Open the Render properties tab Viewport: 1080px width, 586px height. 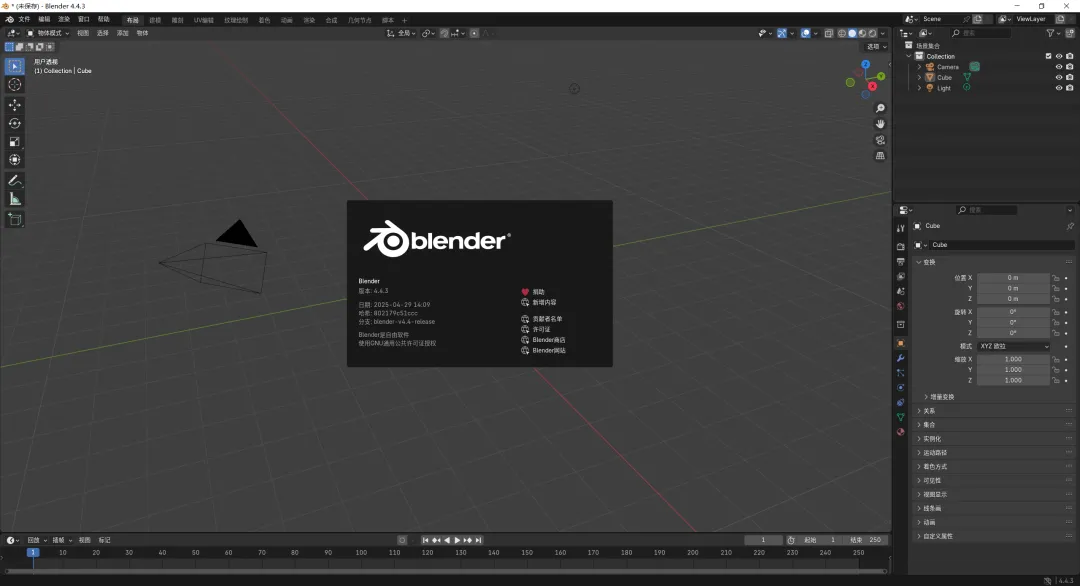coord(900,247)
